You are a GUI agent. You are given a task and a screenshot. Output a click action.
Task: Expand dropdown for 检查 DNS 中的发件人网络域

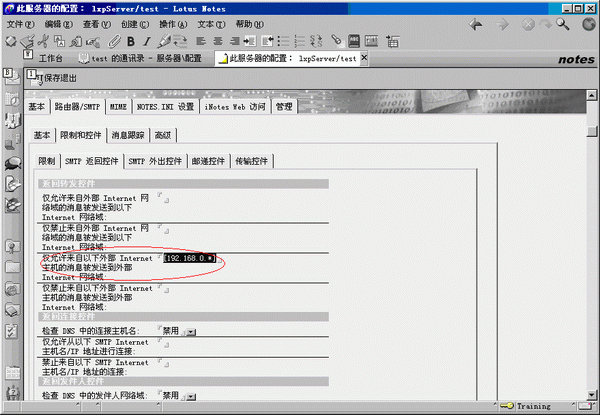coord(189,395)
